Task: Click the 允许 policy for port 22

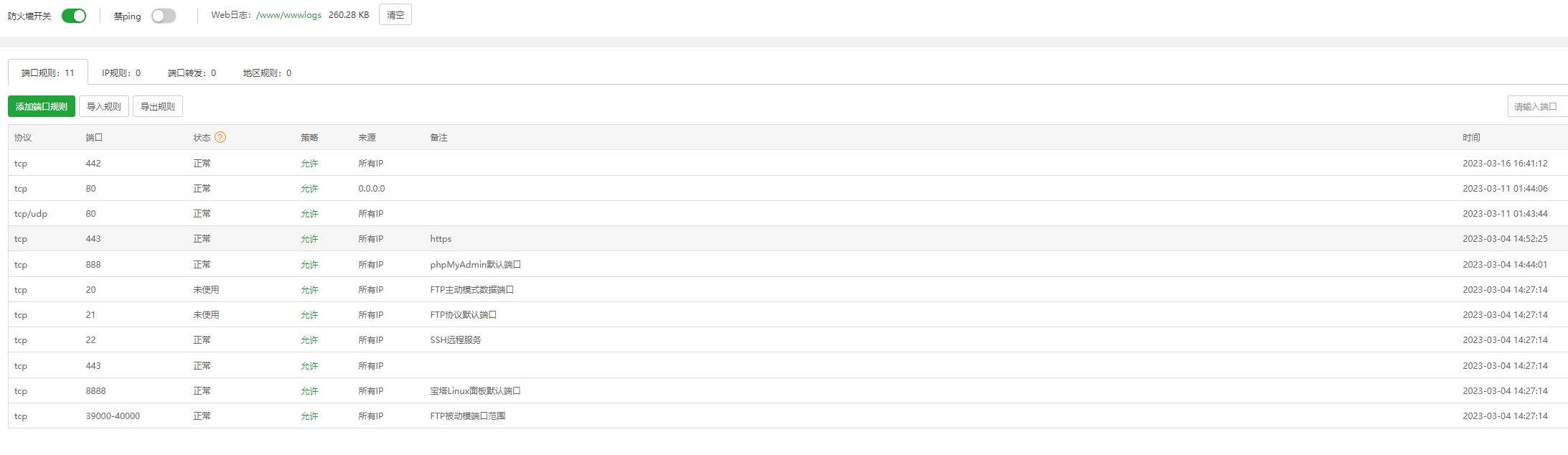Action: pos(309,340)
